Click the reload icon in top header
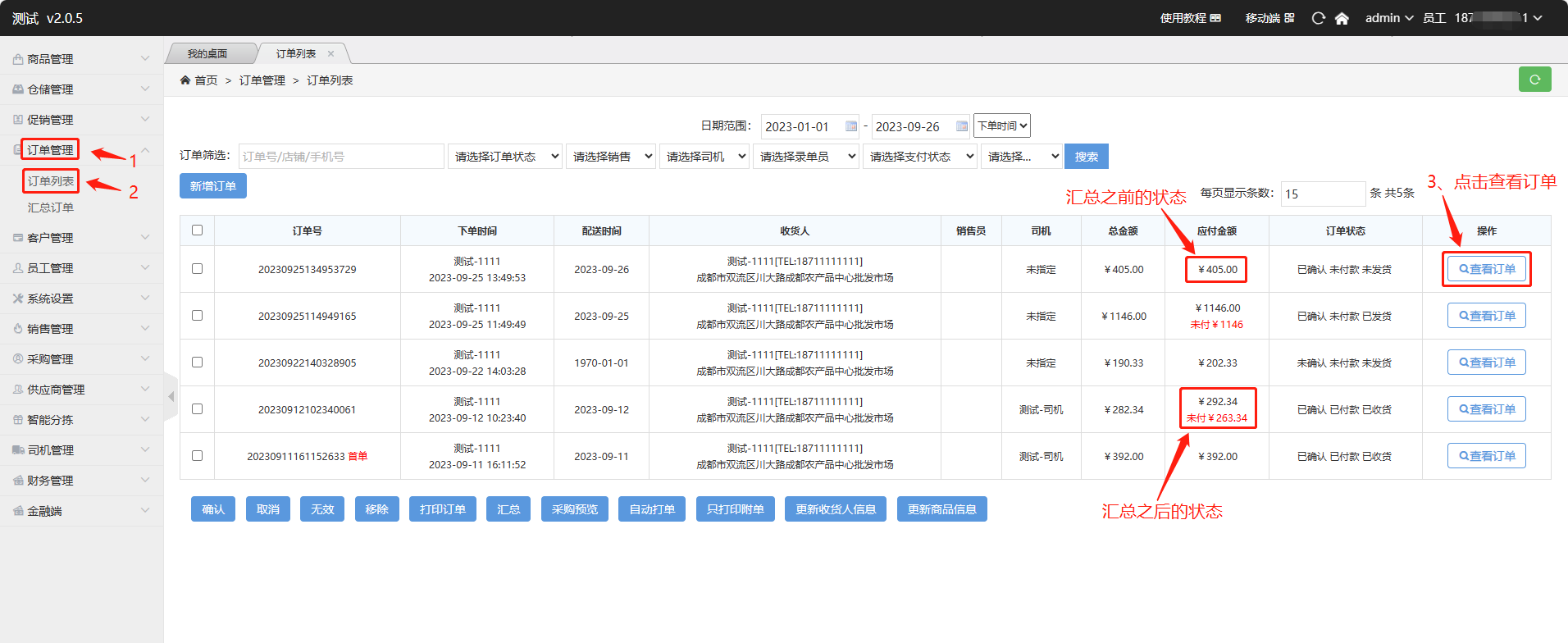This screenshot has height=643, width=1568. tap(1318, 18)
